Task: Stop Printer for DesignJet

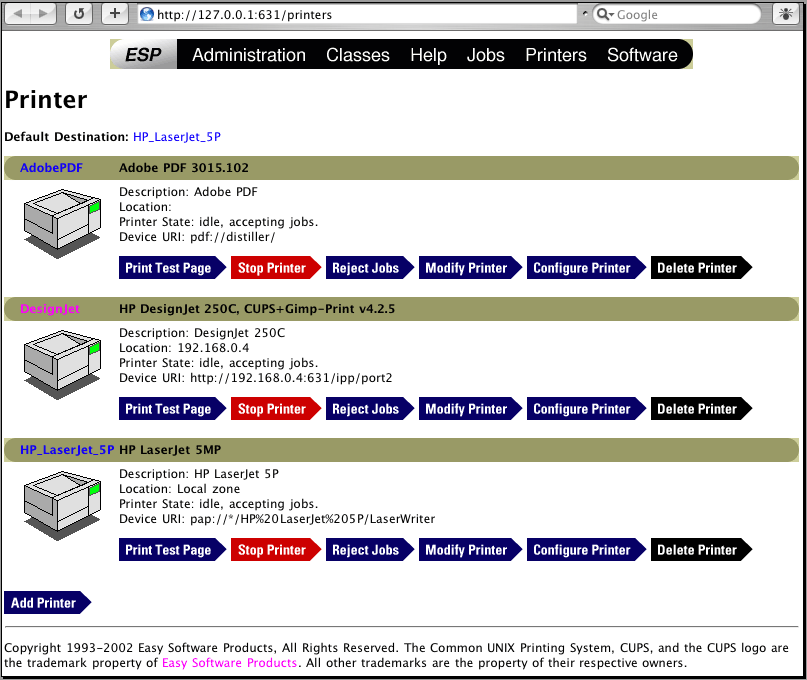Action: pyautogui.click(x=275, y=409)
